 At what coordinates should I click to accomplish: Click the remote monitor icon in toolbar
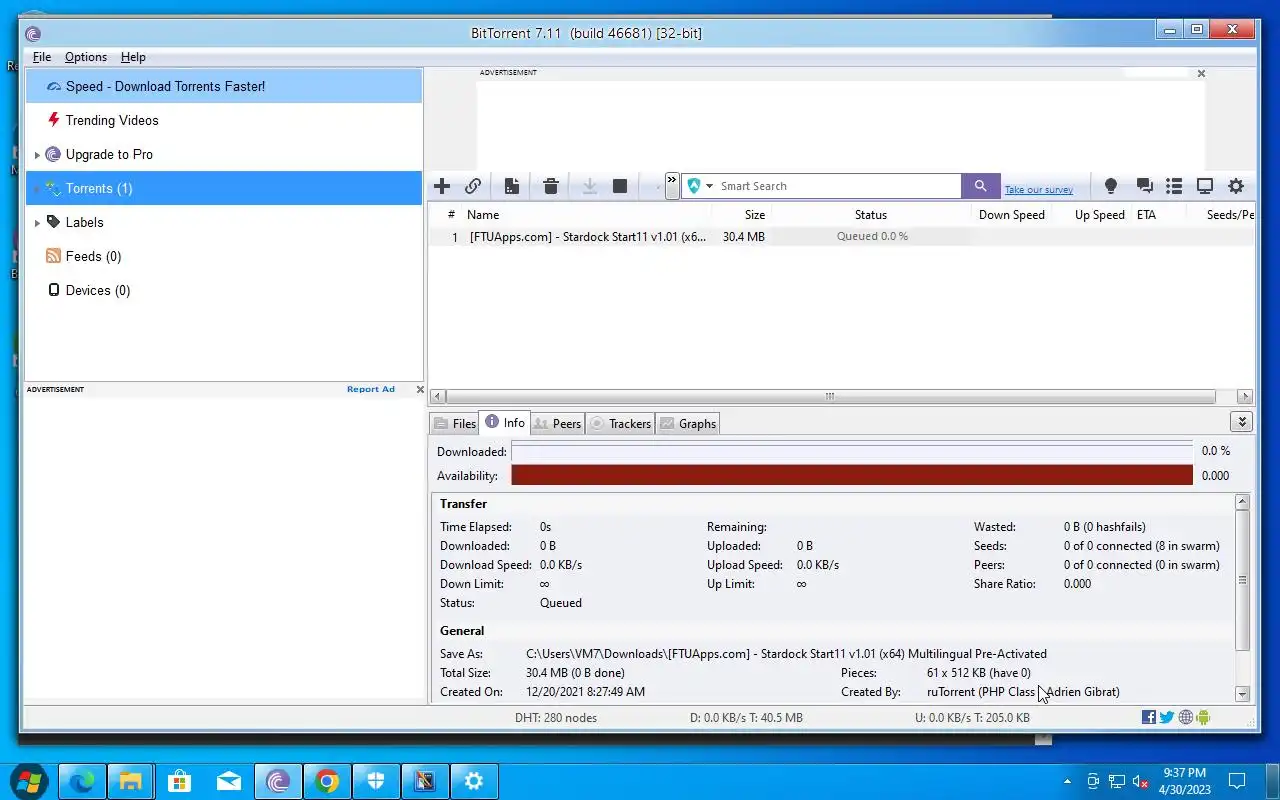coord(1205,186)
